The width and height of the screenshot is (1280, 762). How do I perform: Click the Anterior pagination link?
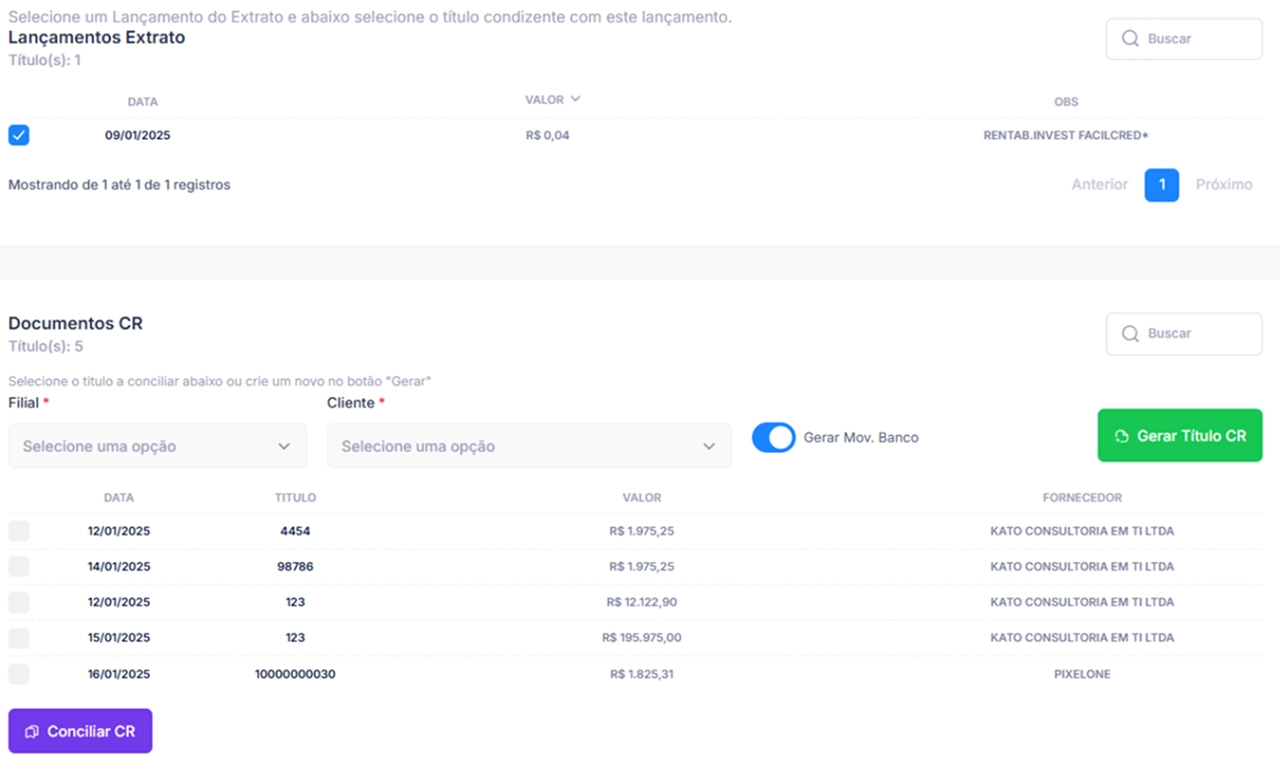pyautogui.click(x=1099, y=185)
